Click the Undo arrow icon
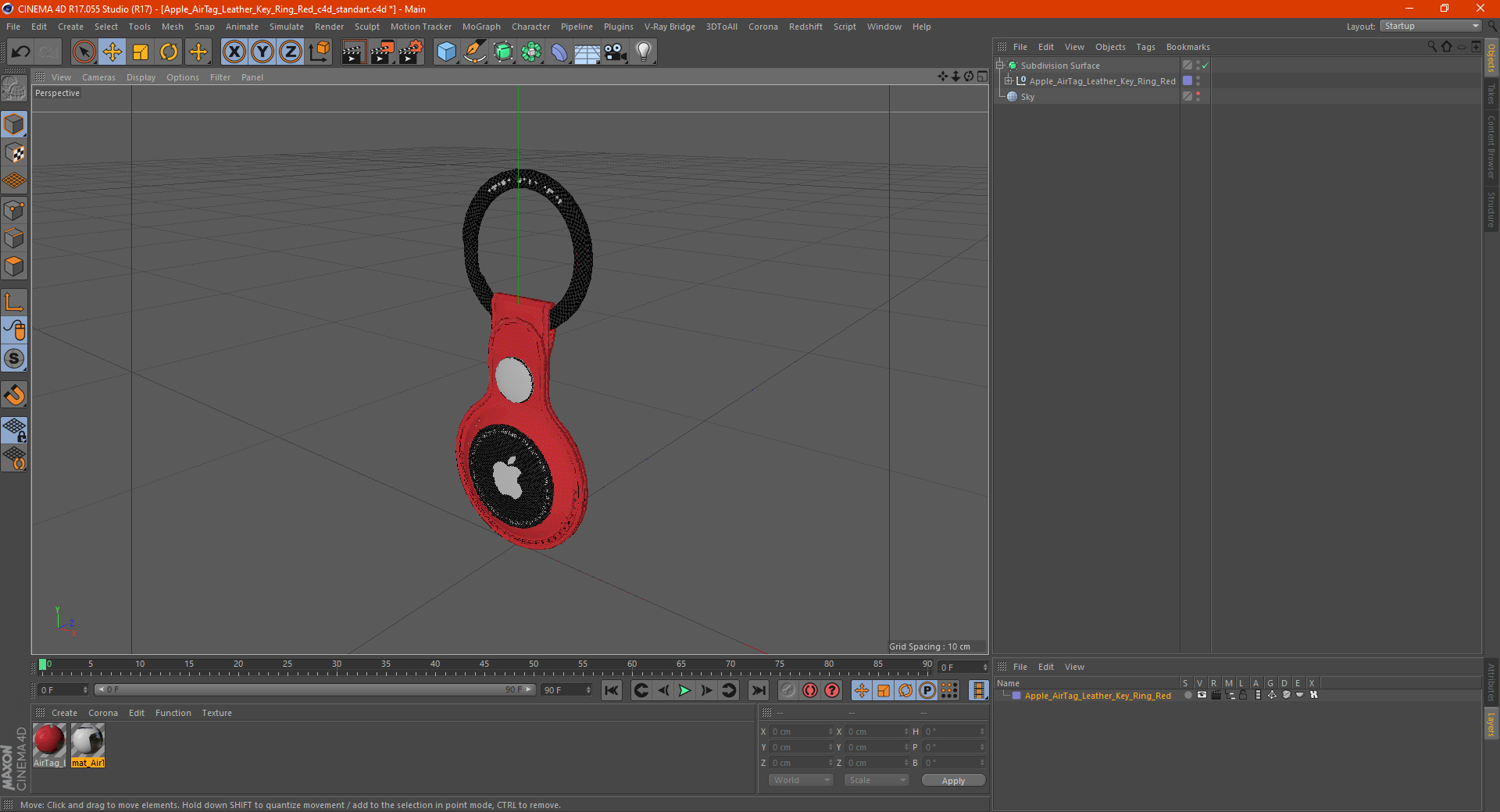This screenshot has height=812, width=1500. (x=21, y=52)
